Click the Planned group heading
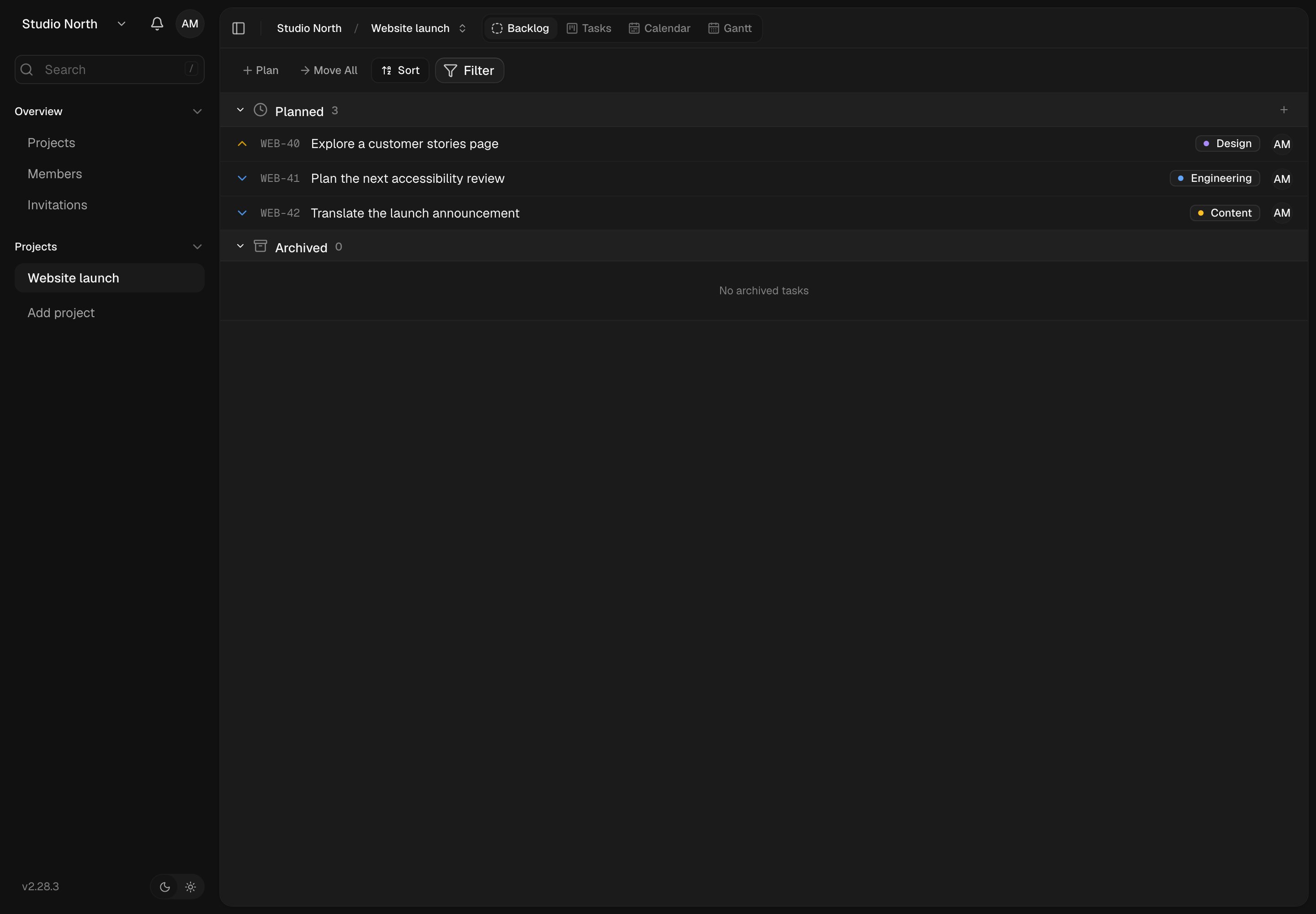The image size is (1316, 914). pyautogui.click(x=299, y=111)
